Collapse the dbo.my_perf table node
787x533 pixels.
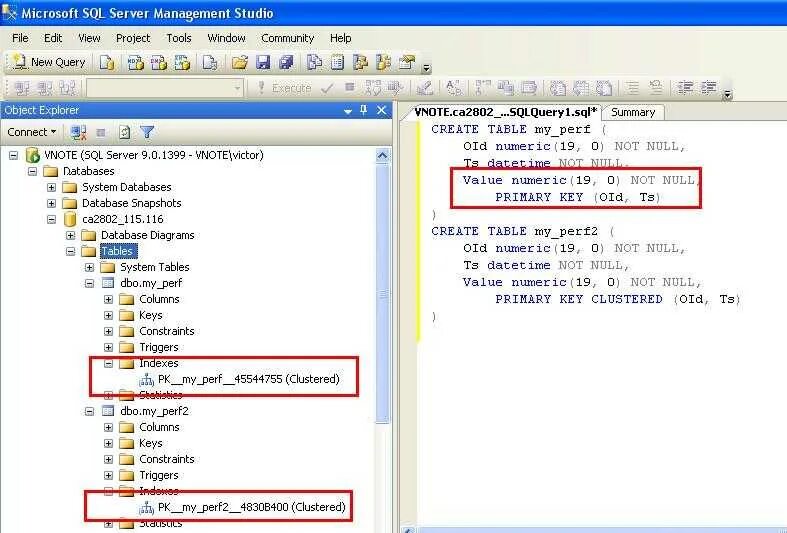[x=89, y=284]
